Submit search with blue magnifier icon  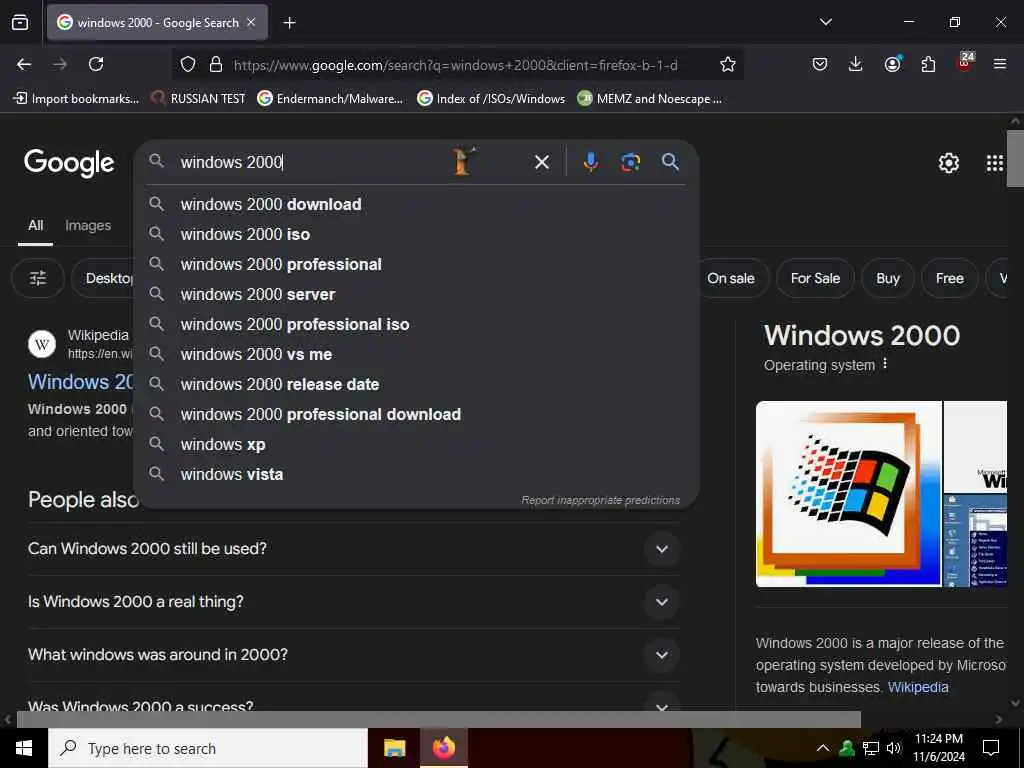tap(670, 161)
